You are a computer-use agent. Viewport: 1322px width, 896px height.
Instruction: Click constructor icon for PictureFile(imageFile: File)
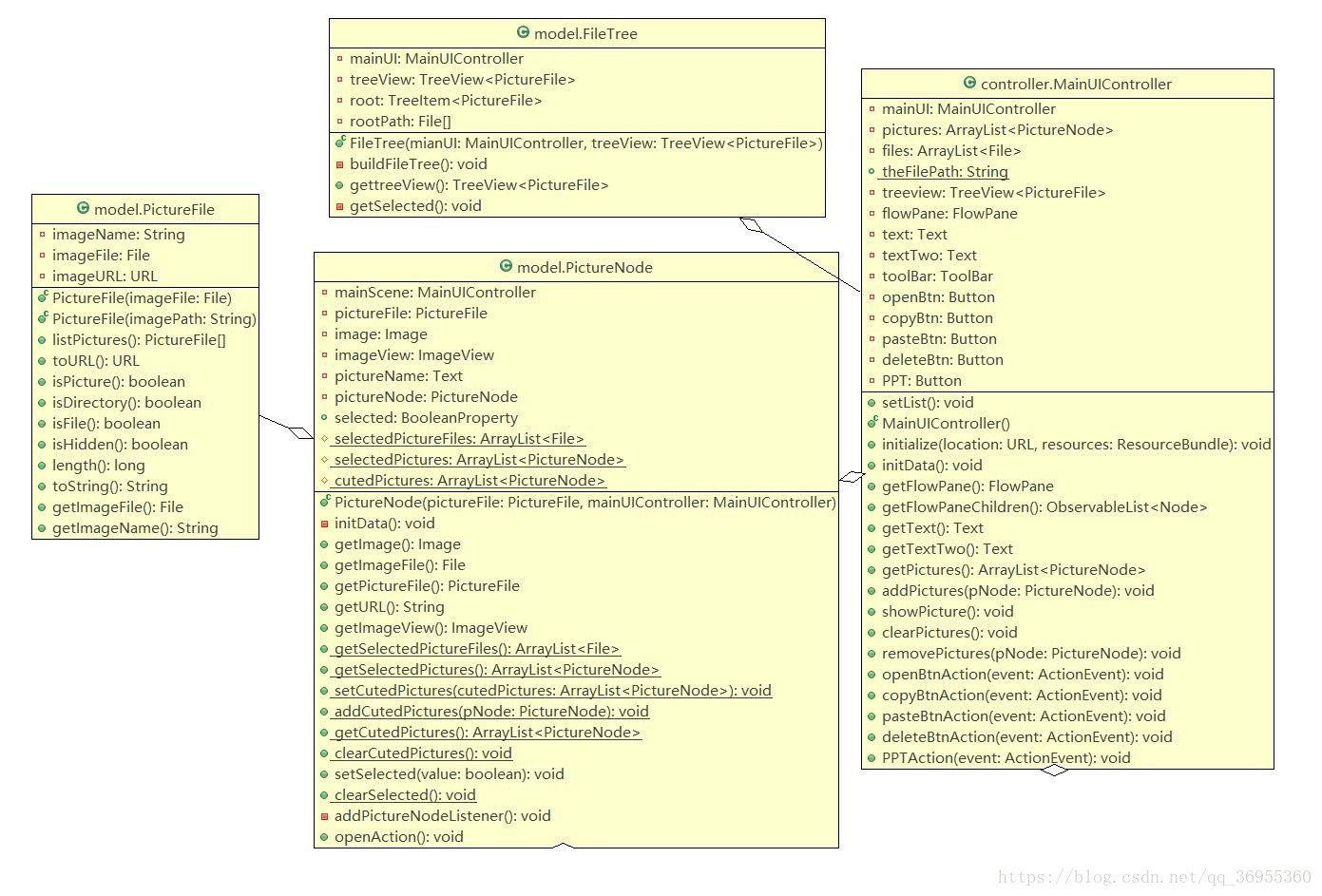[x=43, y=296]
